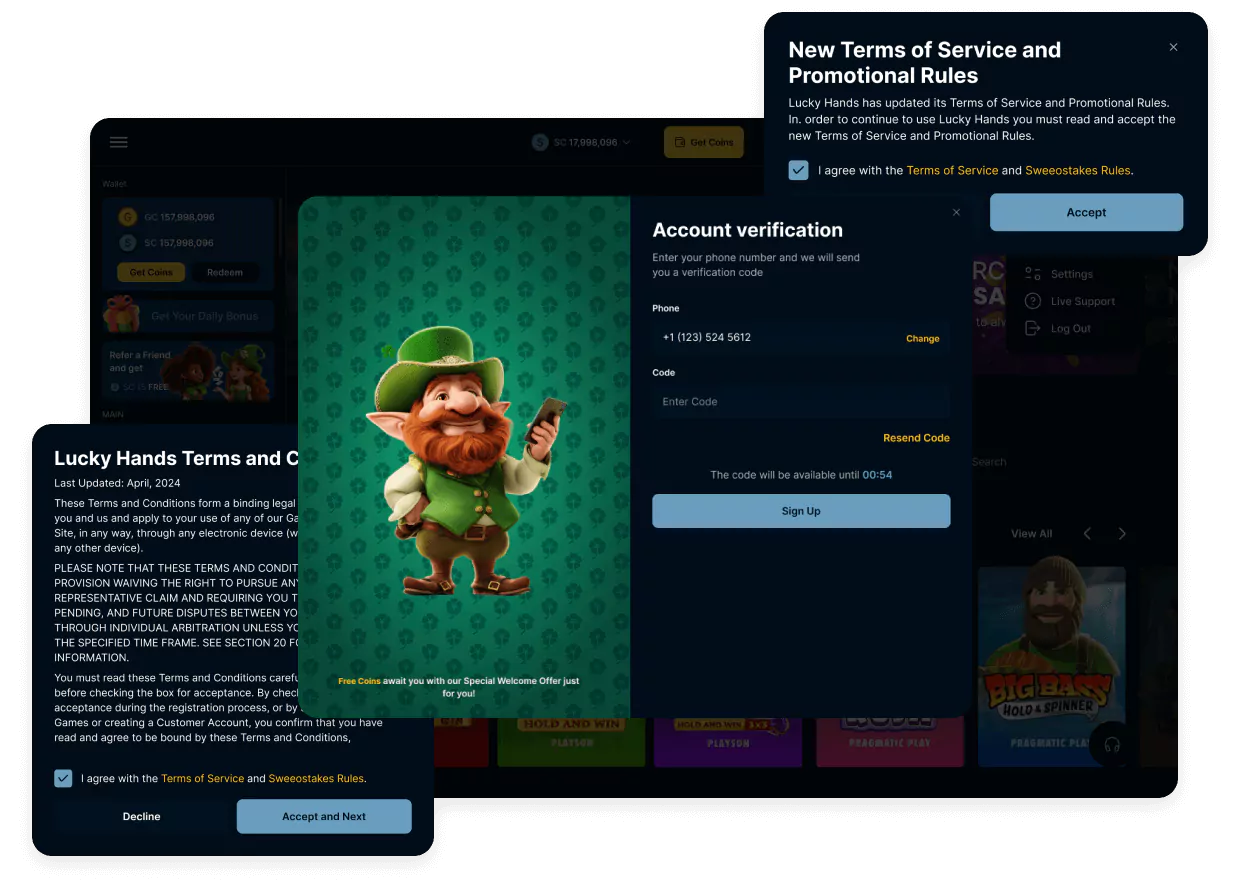Toggle agreement checkbox in Terms and Conditions dialog
1240x880 pixels.
click(63, 778)
